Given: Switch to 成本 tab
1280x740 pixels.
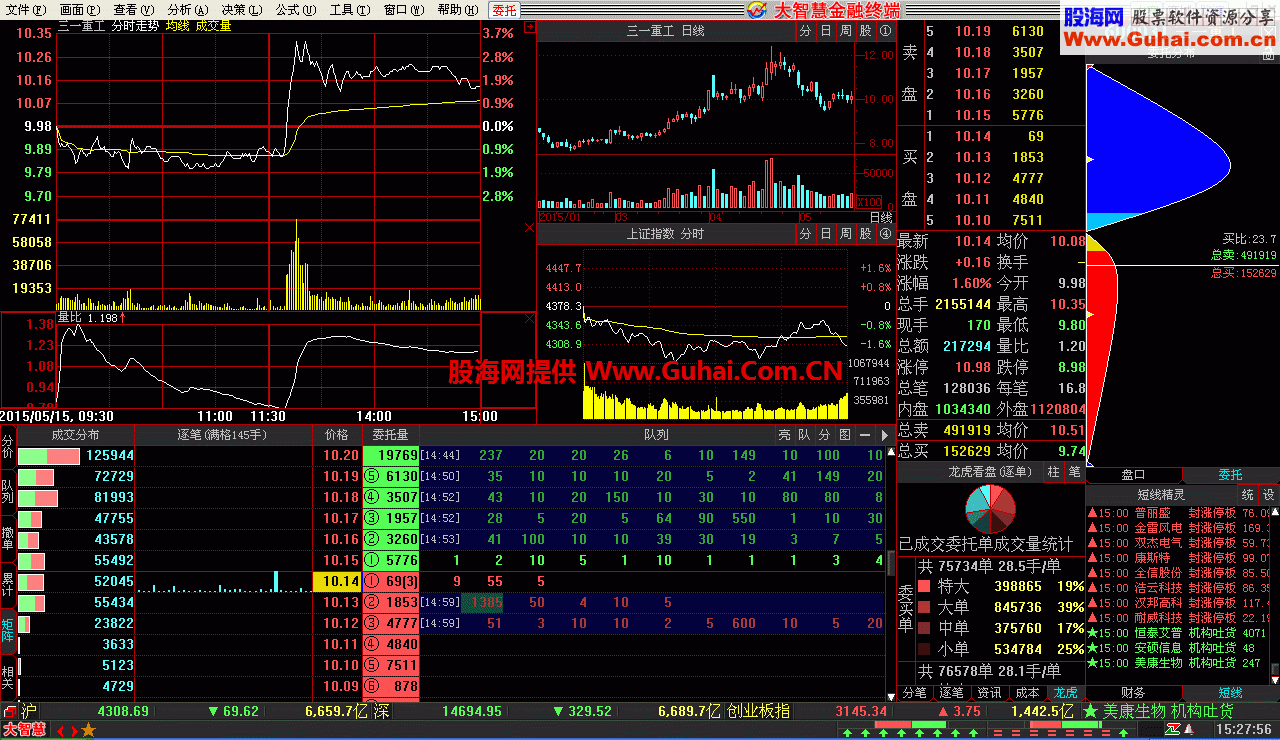Looking at the screenshot, I should 1027,692.
